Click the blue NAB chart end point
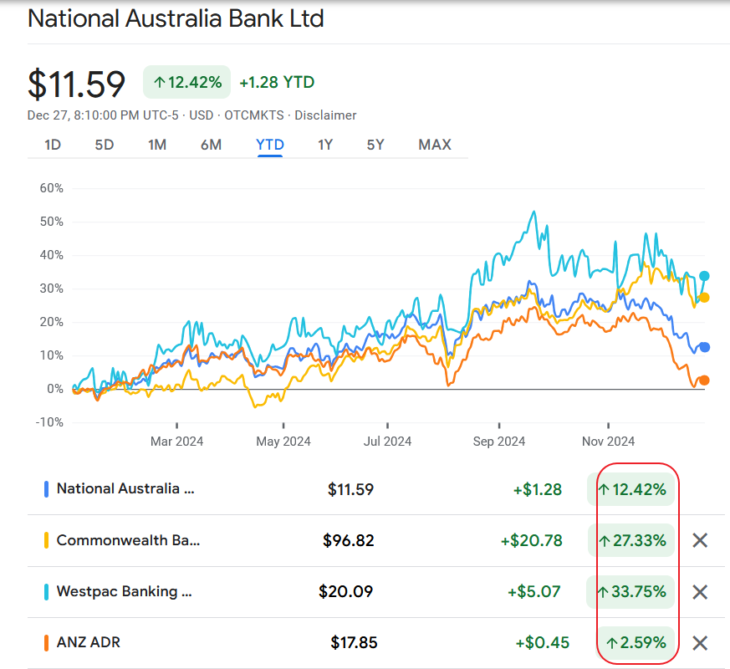 [704, 347]
